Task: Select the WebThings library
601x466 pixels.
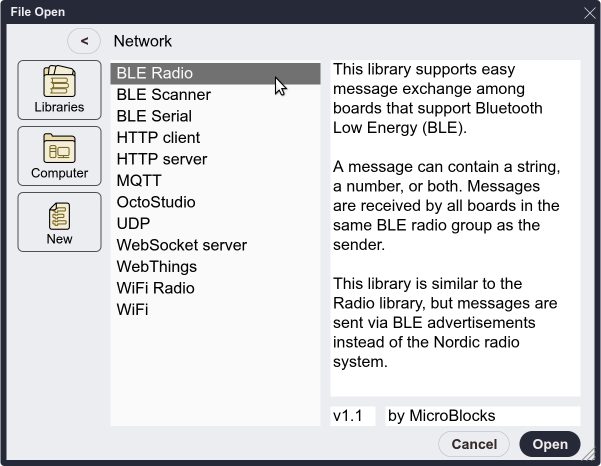Action: (x=215, y=266)
